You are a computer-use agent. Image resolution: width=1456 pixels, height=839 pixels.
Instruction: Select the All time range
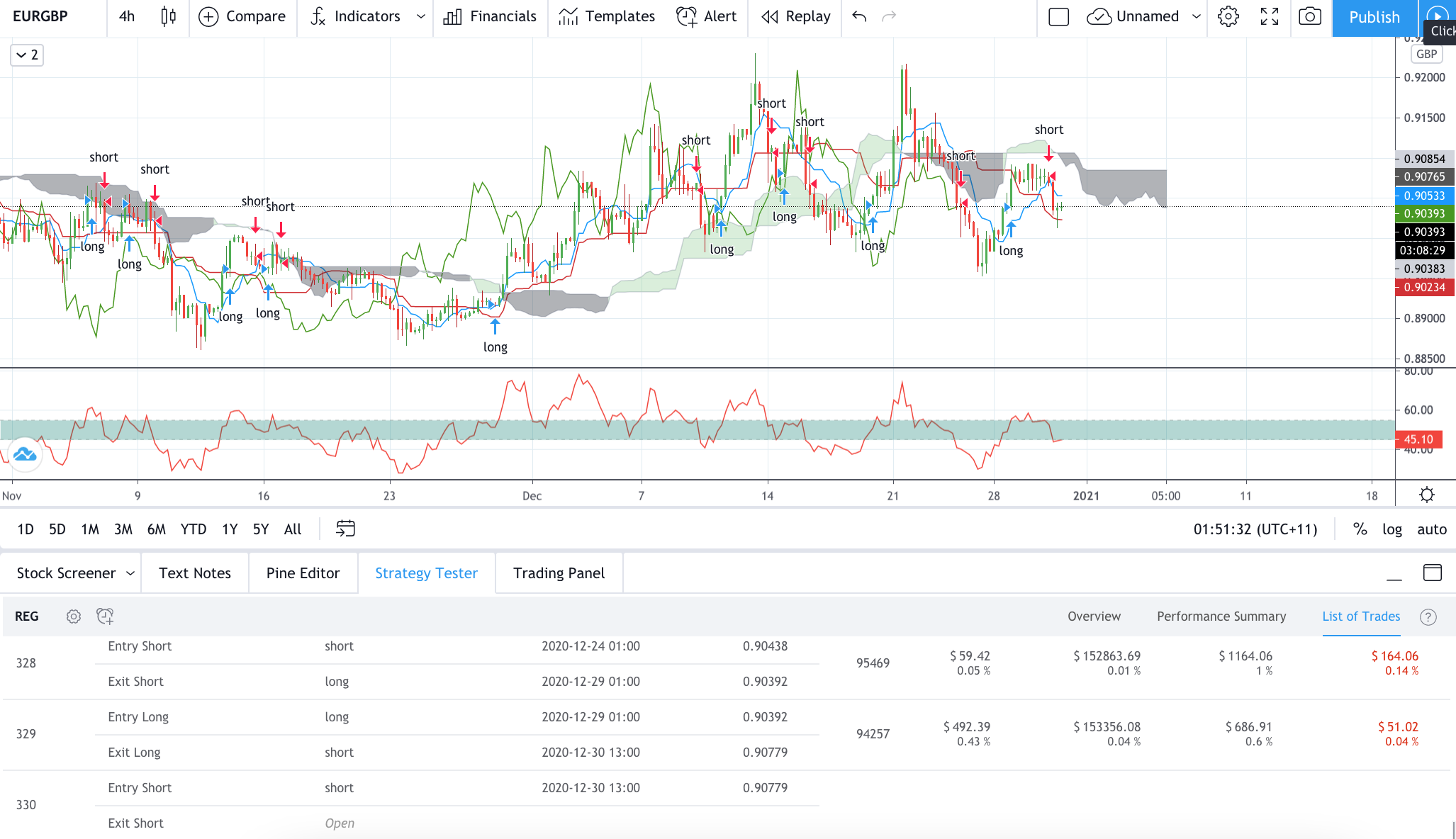click(x=293, y=529)
